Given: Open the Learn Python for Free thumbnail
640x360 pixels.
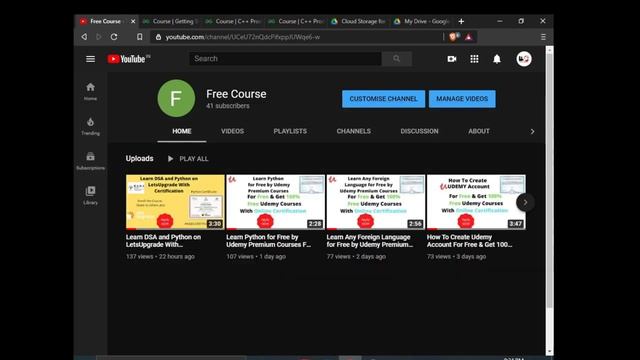Looking at the screenshot, I should [276, 202].
